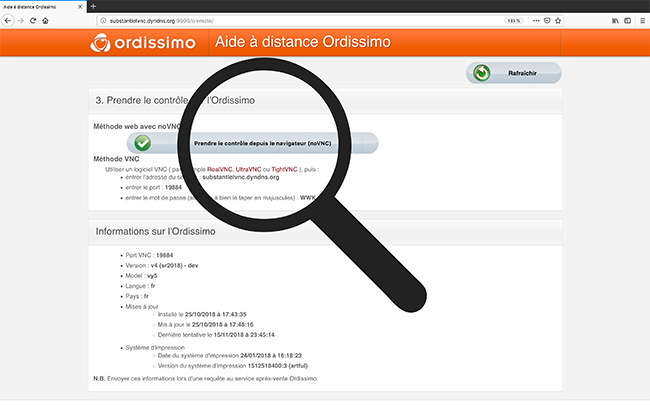Click the 'Version : v4 (sr2018) - dev' line

[x=162, y=266]
